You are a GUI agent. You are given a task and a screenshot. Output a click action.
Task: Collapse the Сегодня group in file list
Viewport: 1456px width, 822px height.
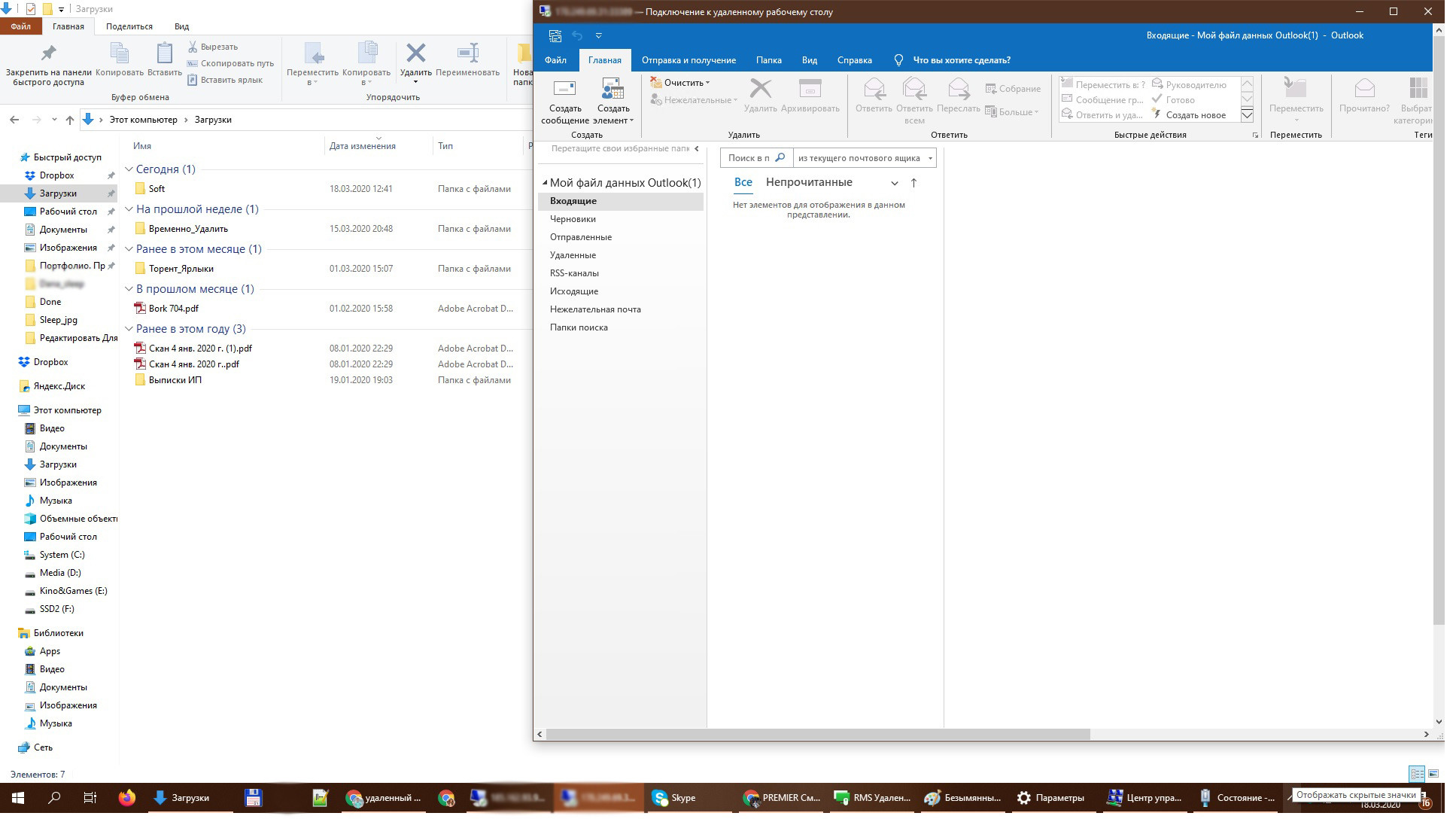pos(129,169)
